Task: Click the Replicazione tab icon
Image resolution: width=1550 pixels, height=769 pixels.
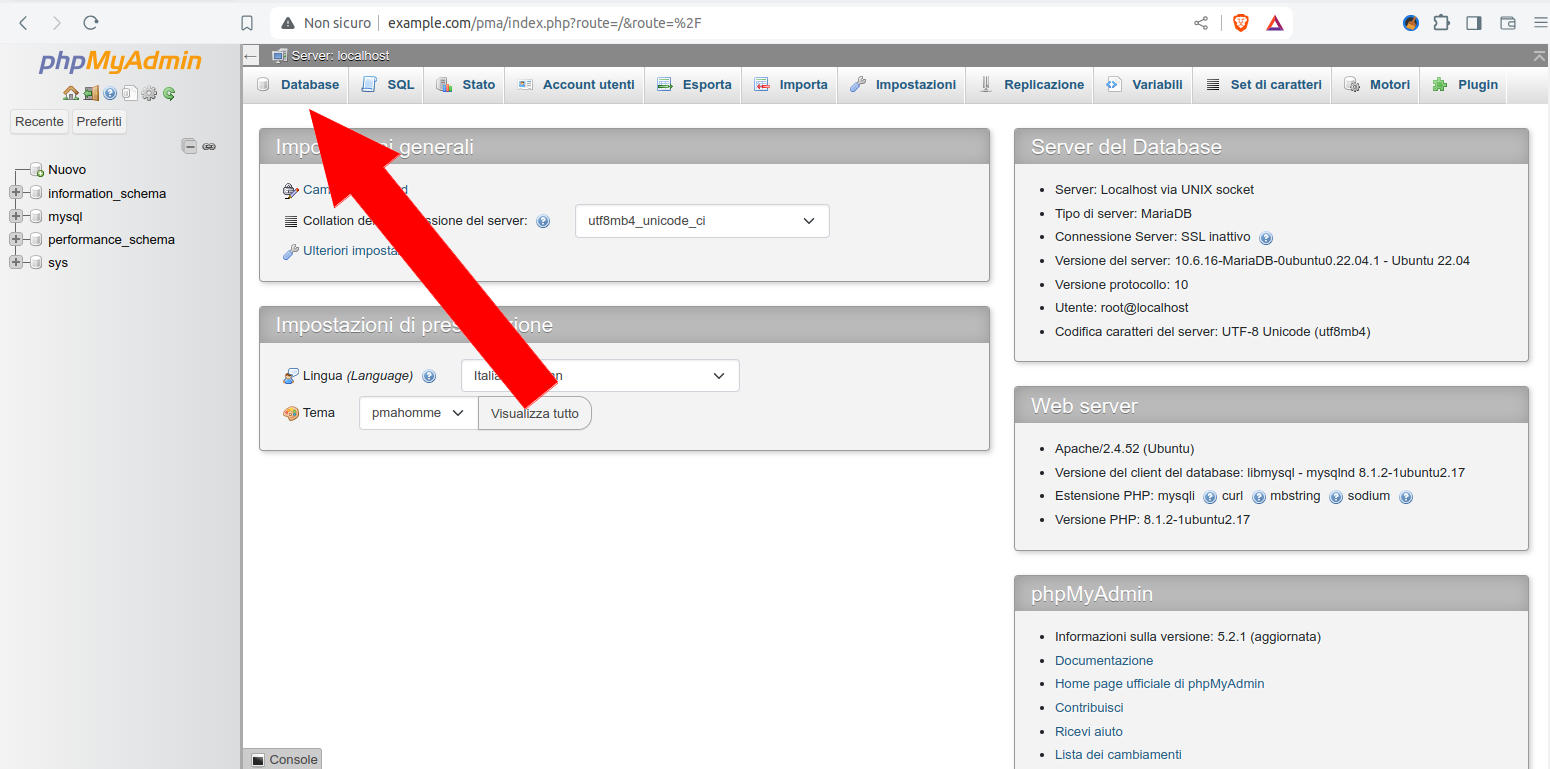Action: point(985,85)
